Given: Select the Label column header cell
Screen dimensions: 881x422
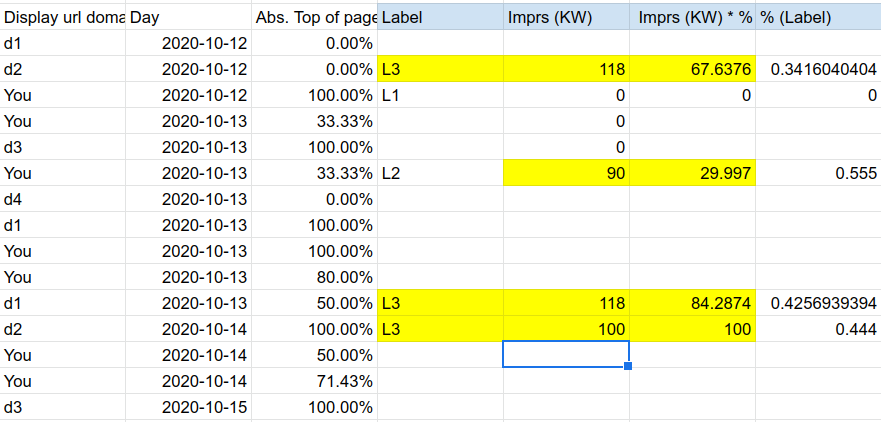Looking at the screenshot, I should coord(440,17).
